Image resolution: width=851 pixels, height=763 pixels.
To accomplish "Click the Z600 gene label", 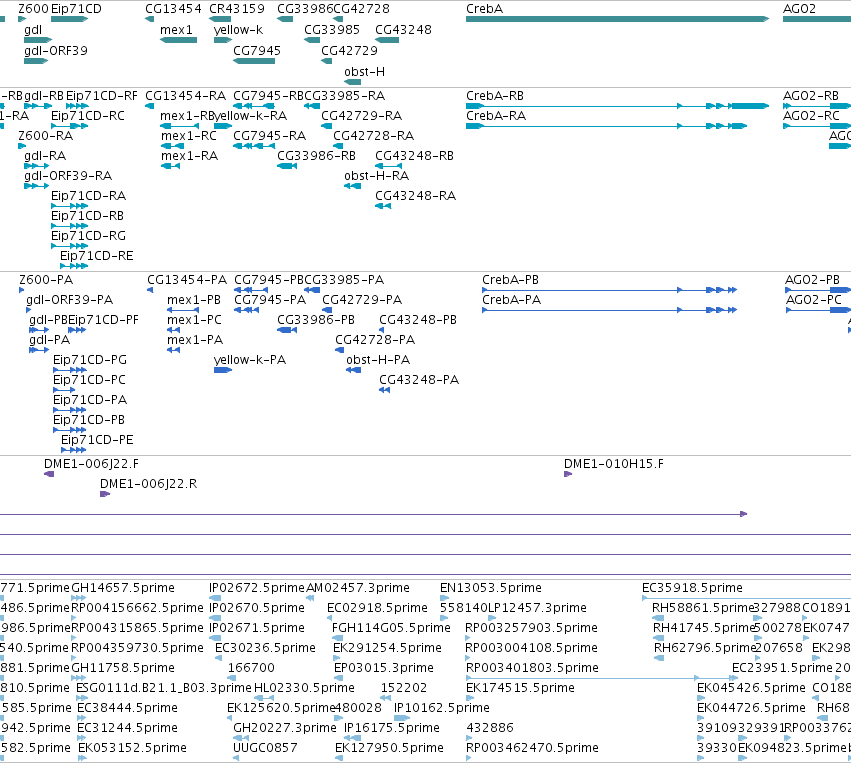I will click(33, 9).
